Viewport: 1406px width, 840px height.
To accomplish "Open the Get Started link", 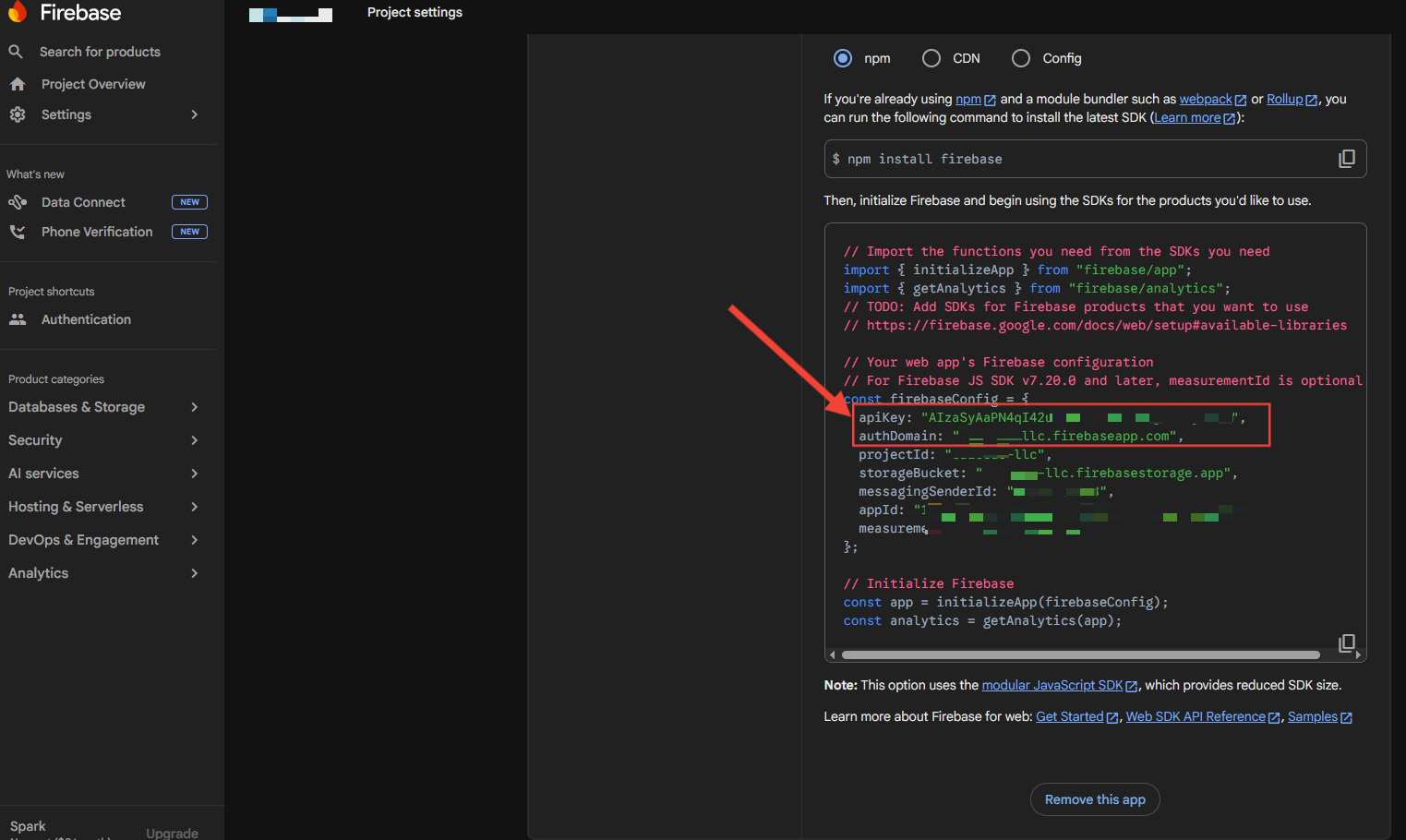I will [1069, 716].
